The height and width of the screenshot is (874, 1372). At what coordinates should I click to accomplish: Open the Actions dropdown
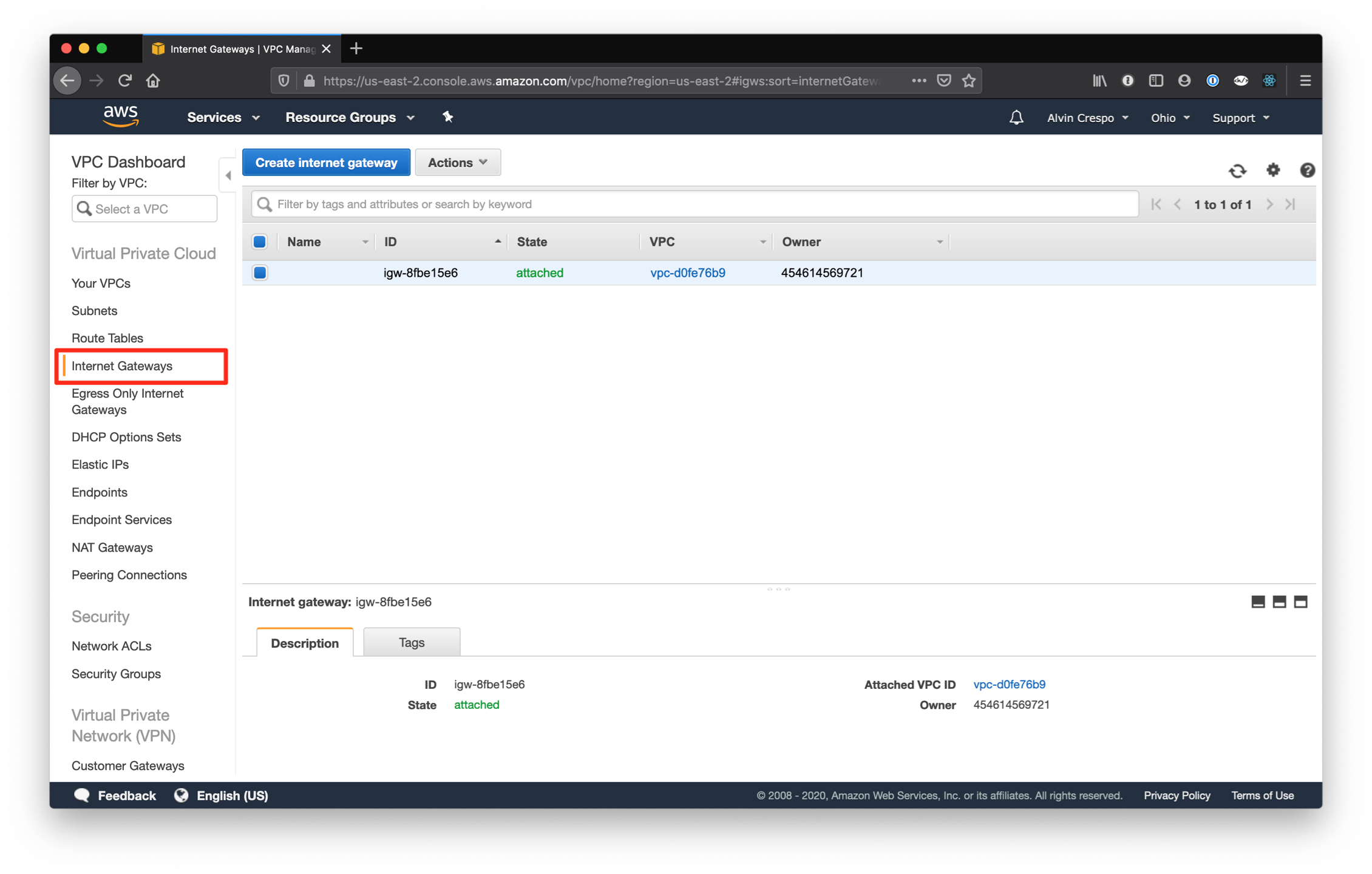coord(458,162)
